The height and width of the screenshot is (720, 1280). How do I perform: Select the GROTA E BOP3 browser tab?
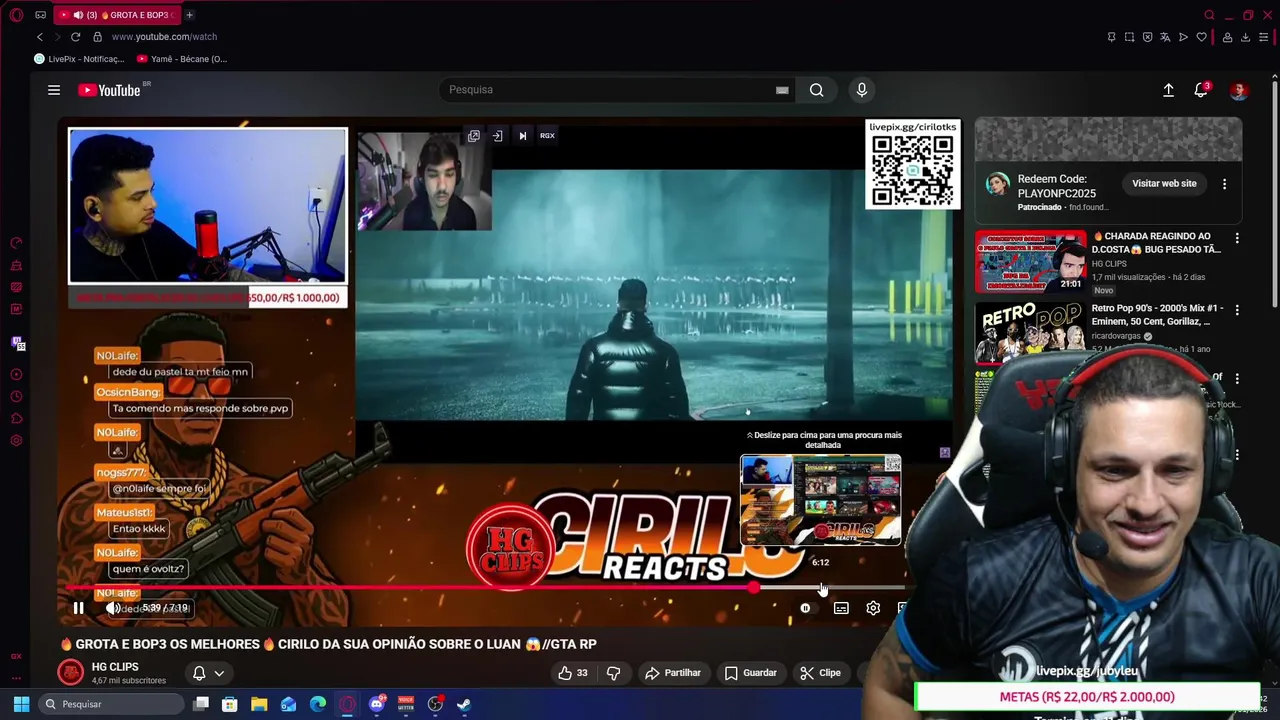[118, 15]
